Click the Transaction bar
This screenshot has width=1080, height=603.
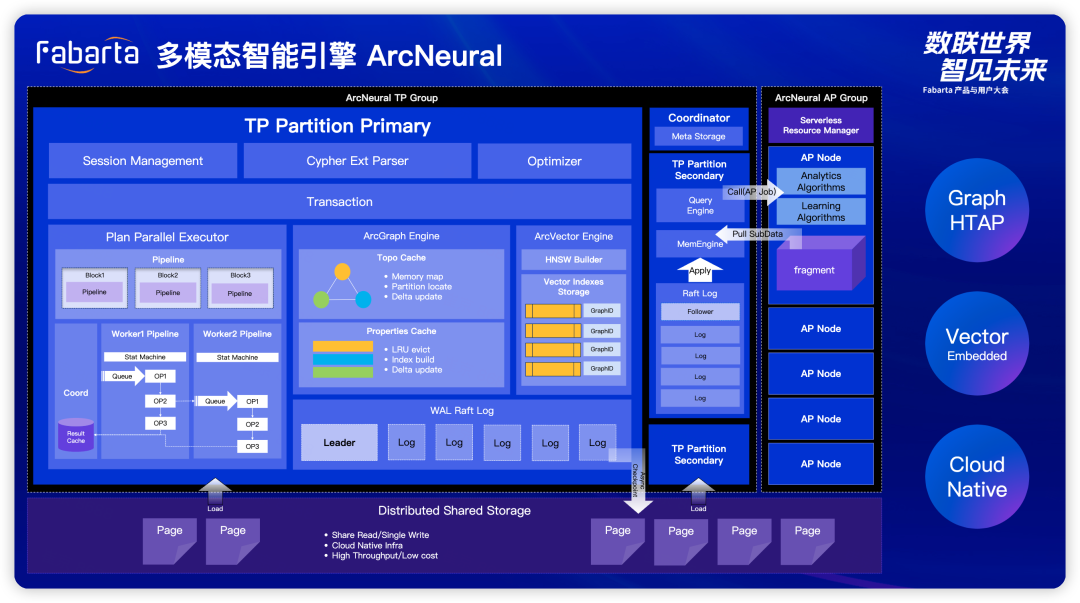[340, 201]
